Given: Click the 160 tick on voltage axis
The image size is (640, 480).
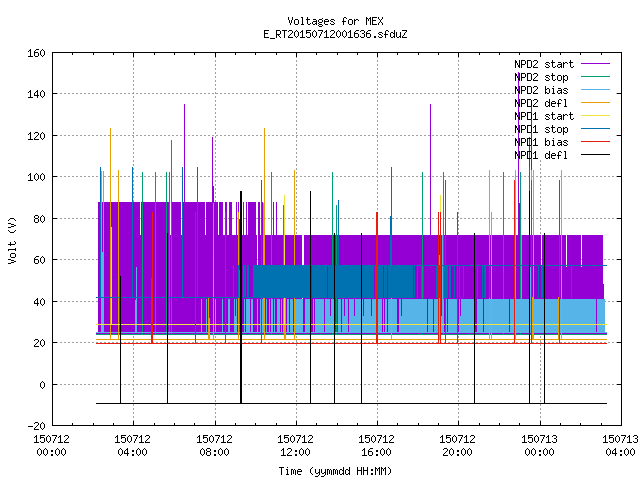Looking at the screenshot, I should tap(36, 53).
